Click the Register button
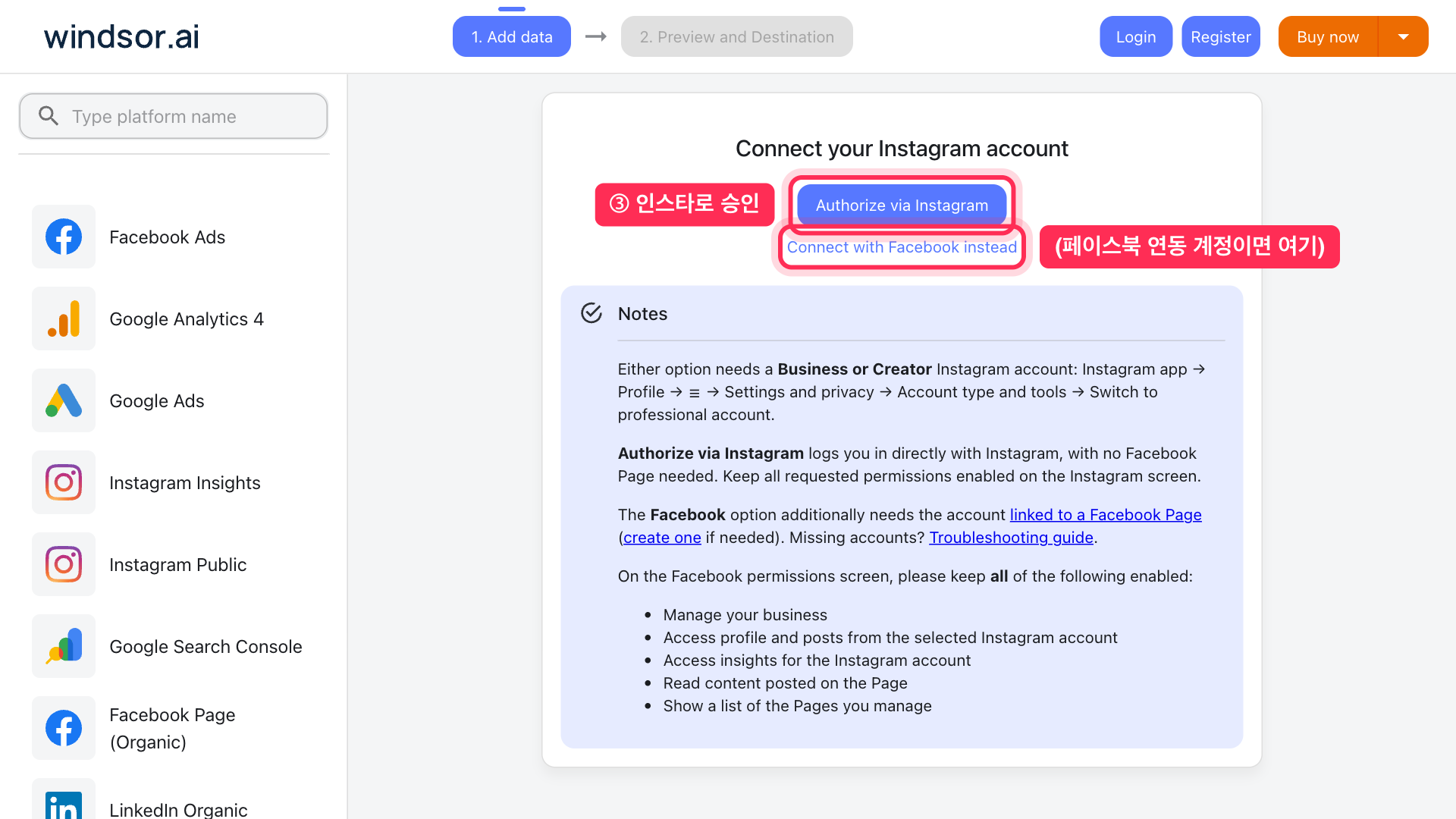 coord(1221,36)
